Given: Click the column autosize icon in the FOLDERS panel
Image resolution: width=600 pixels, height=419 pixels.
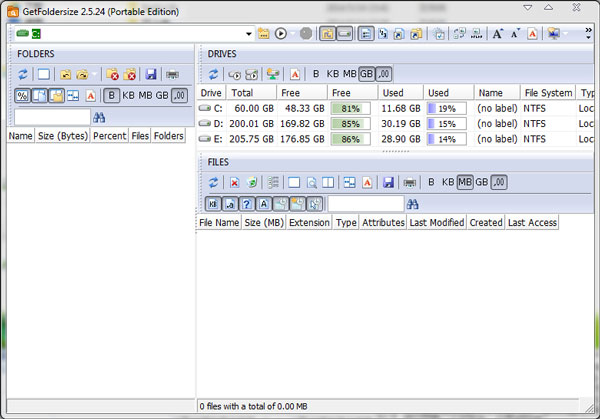Looking at the screenshot, I should click(73, 95).
